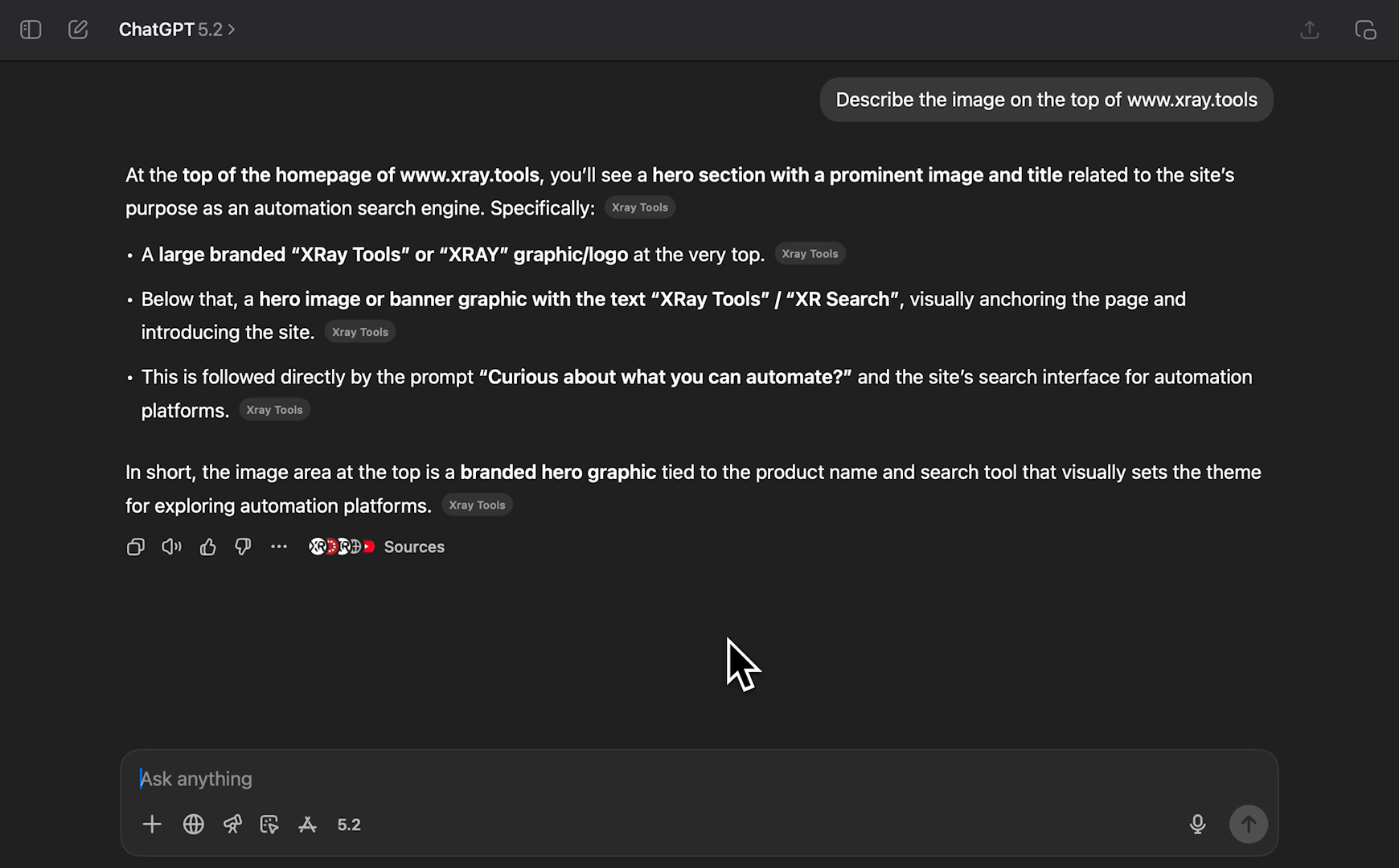Screen dimensions: 1399x868
Task: Expand the more options ellipsis menu
Action: coord(279,547)
